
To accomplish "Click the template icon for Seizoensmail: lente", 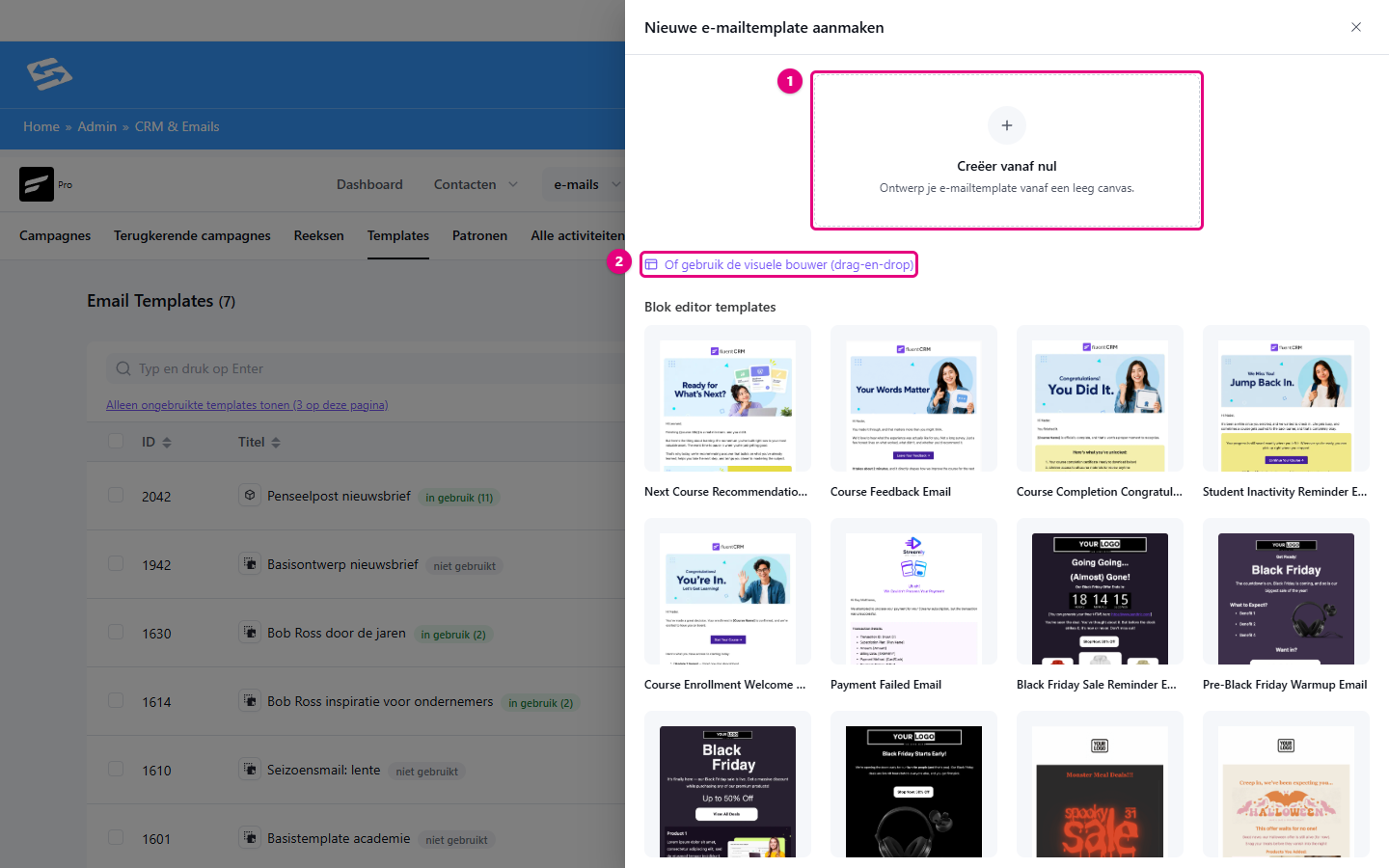I will [x=250, y=769].
